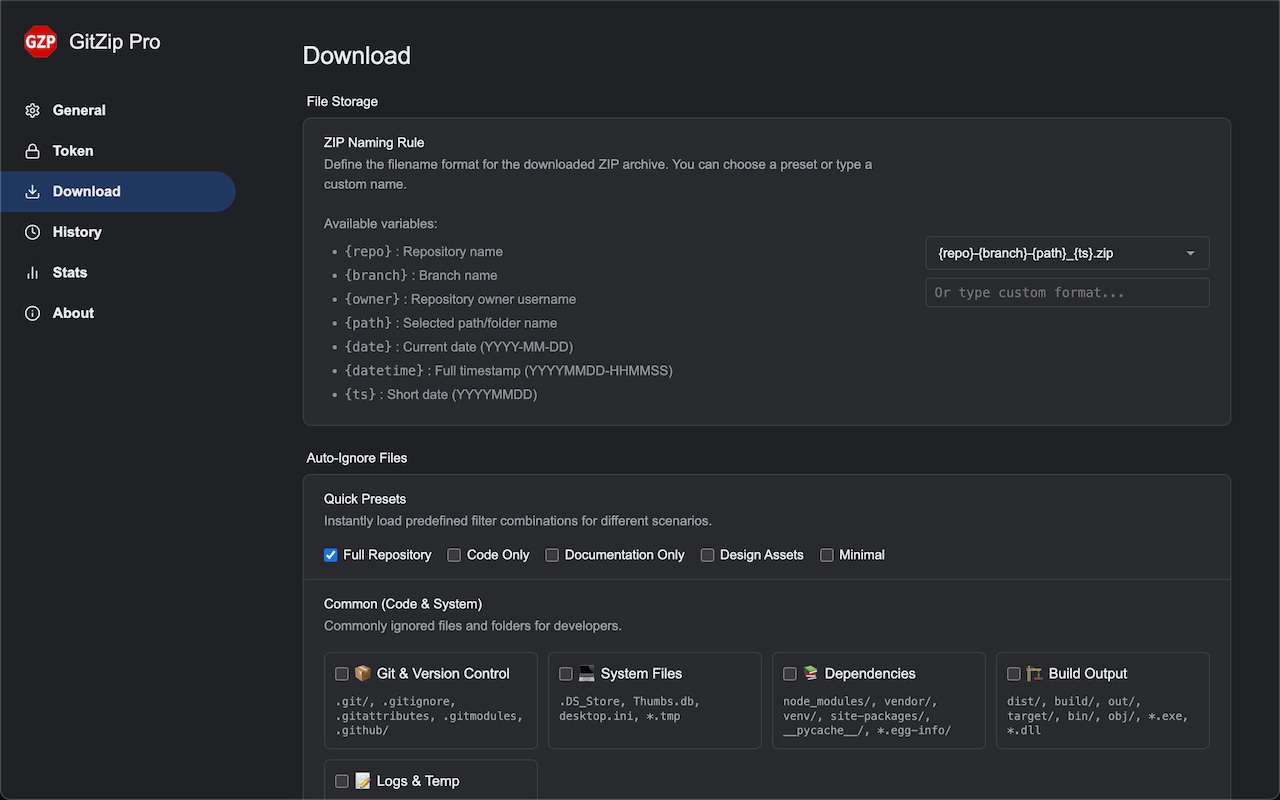Click the About info icon
Image resolution: width=1280 pixels, height=800 pixels.
tap(33, 313)
